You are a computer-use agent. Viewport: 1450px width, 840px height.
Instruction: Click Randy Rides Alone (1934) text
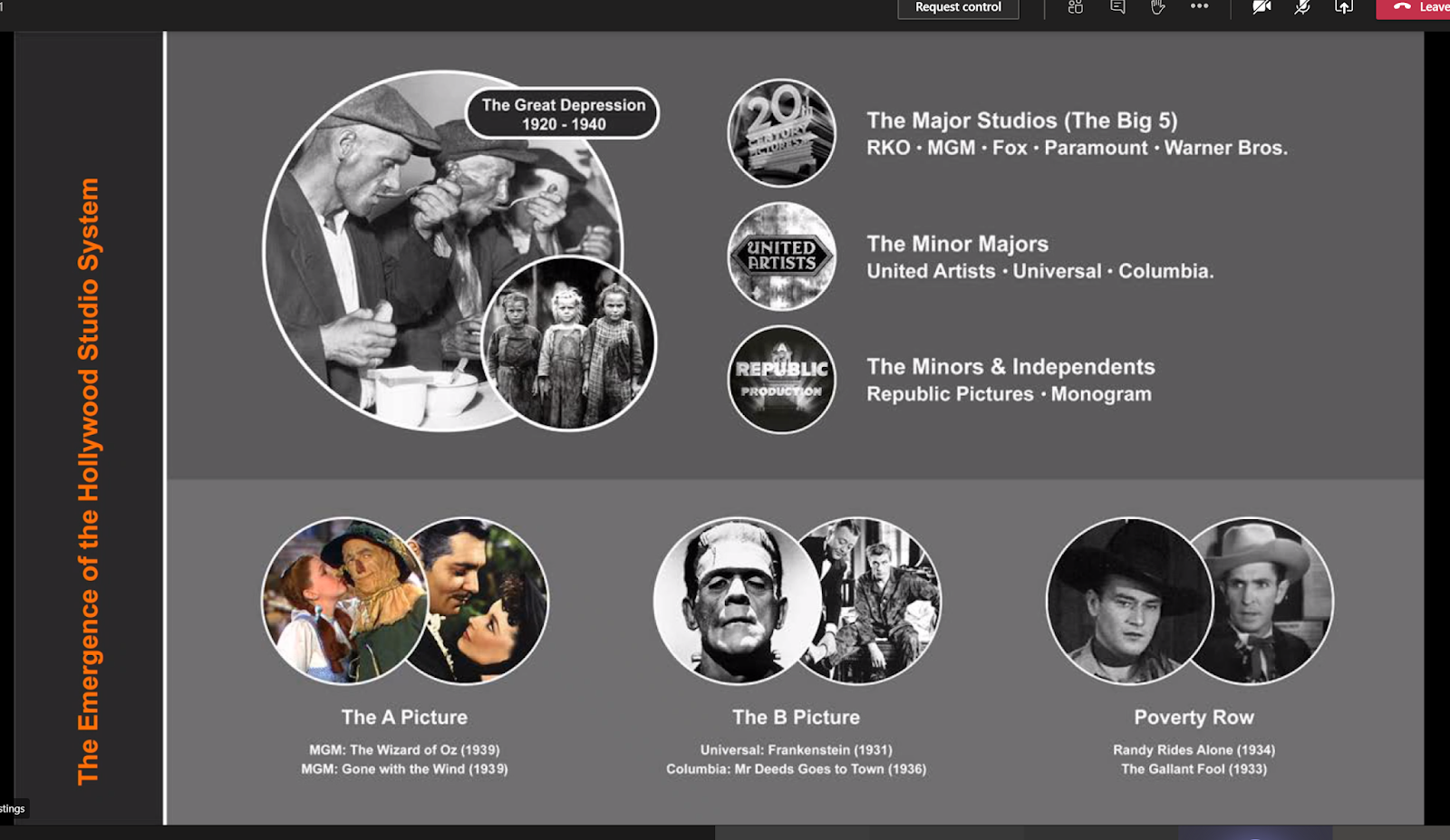point(1194,749)
